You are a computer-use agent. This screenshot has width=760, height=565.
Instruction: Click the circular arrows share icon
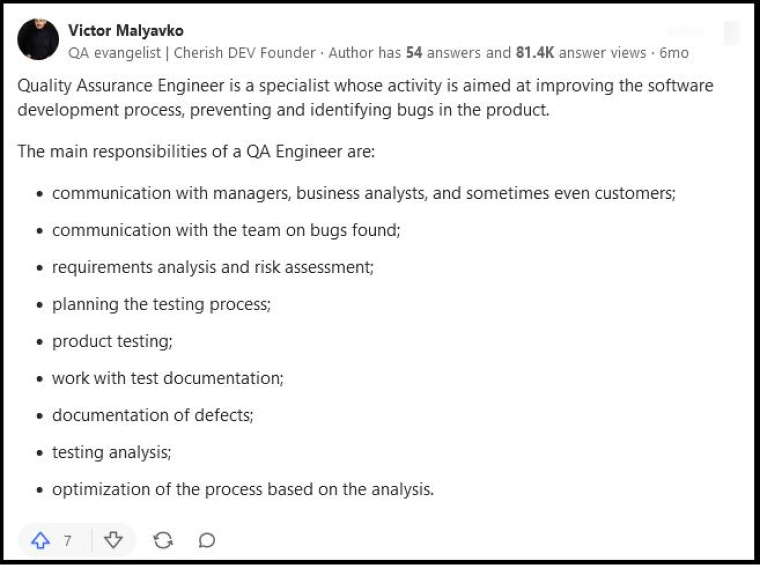point(163,540)
